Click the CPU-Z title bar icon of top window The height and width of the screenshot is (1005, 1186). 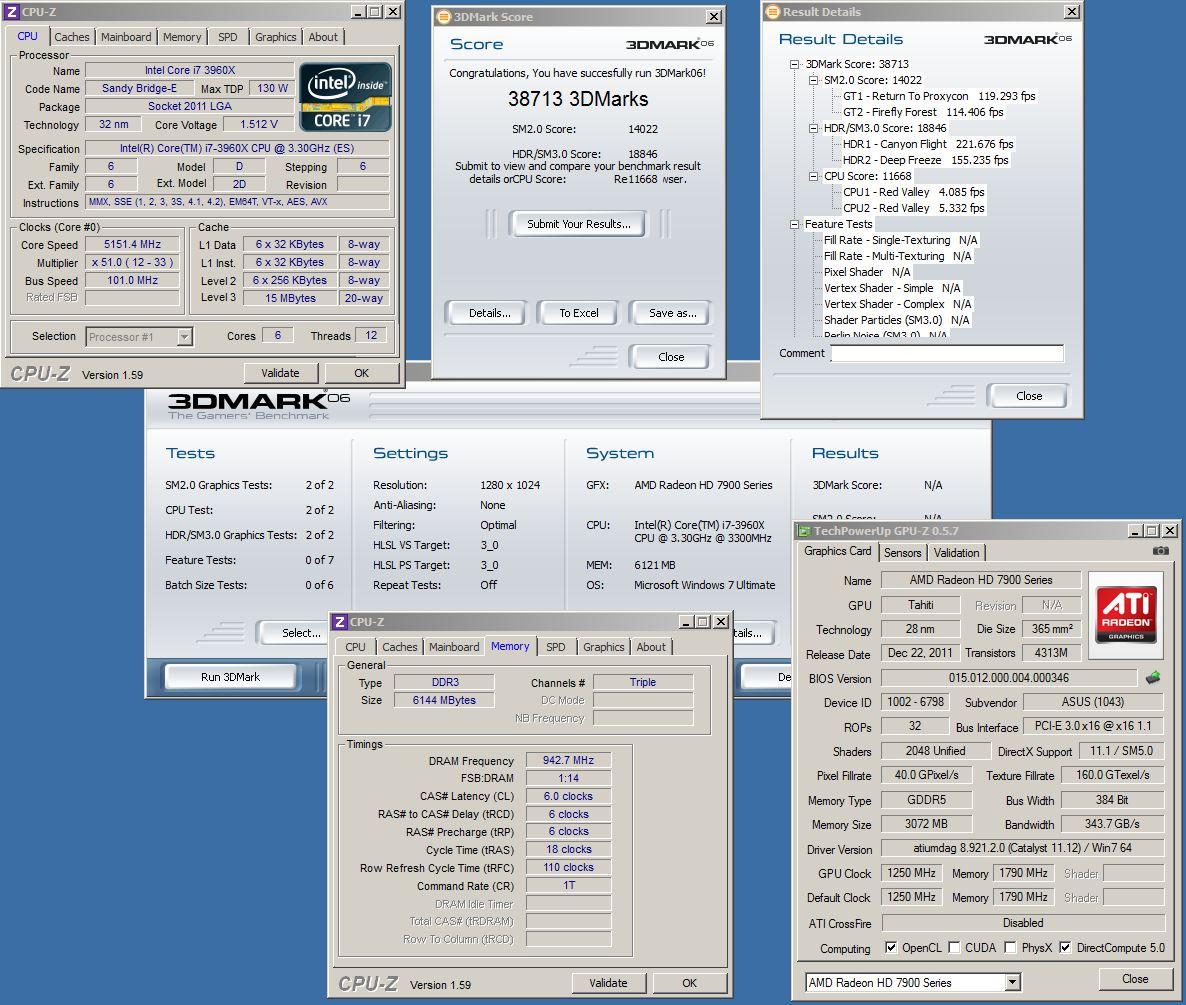click(x=11, y=11)
